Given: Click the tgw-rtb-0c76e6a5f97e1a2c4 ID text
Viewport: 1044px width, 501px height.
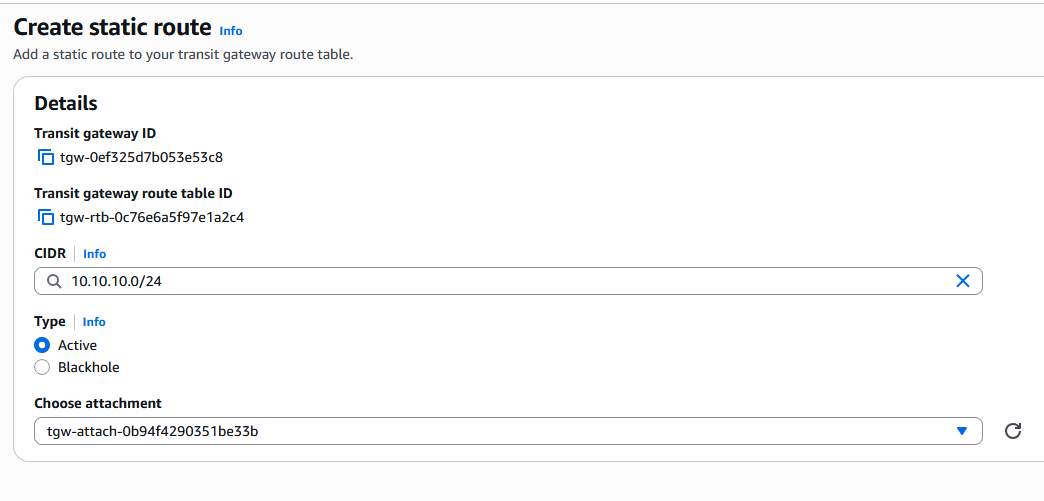Looking at the screenshot, I should click(x=152, y=217).
